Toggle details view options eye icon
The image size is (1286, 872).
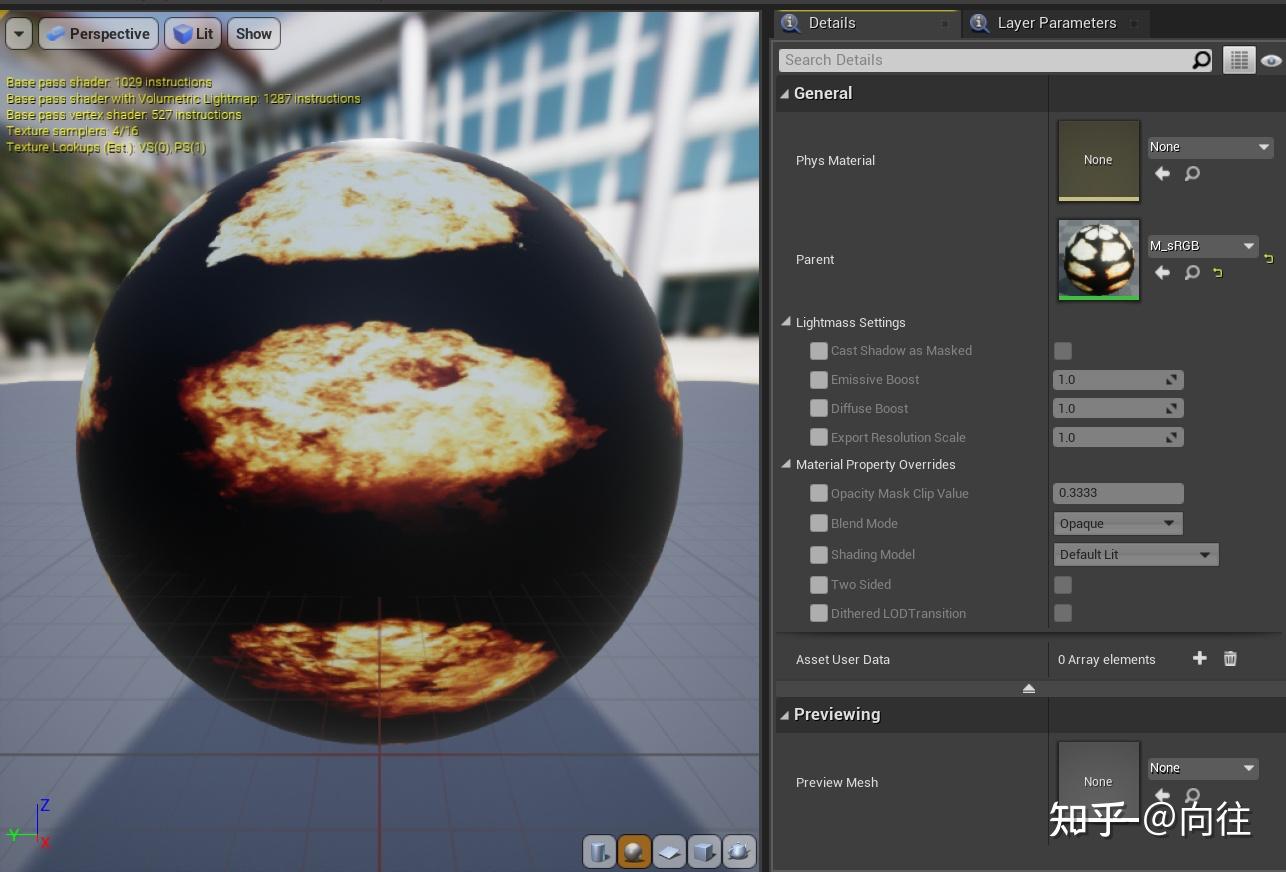tap(1271, 61)
